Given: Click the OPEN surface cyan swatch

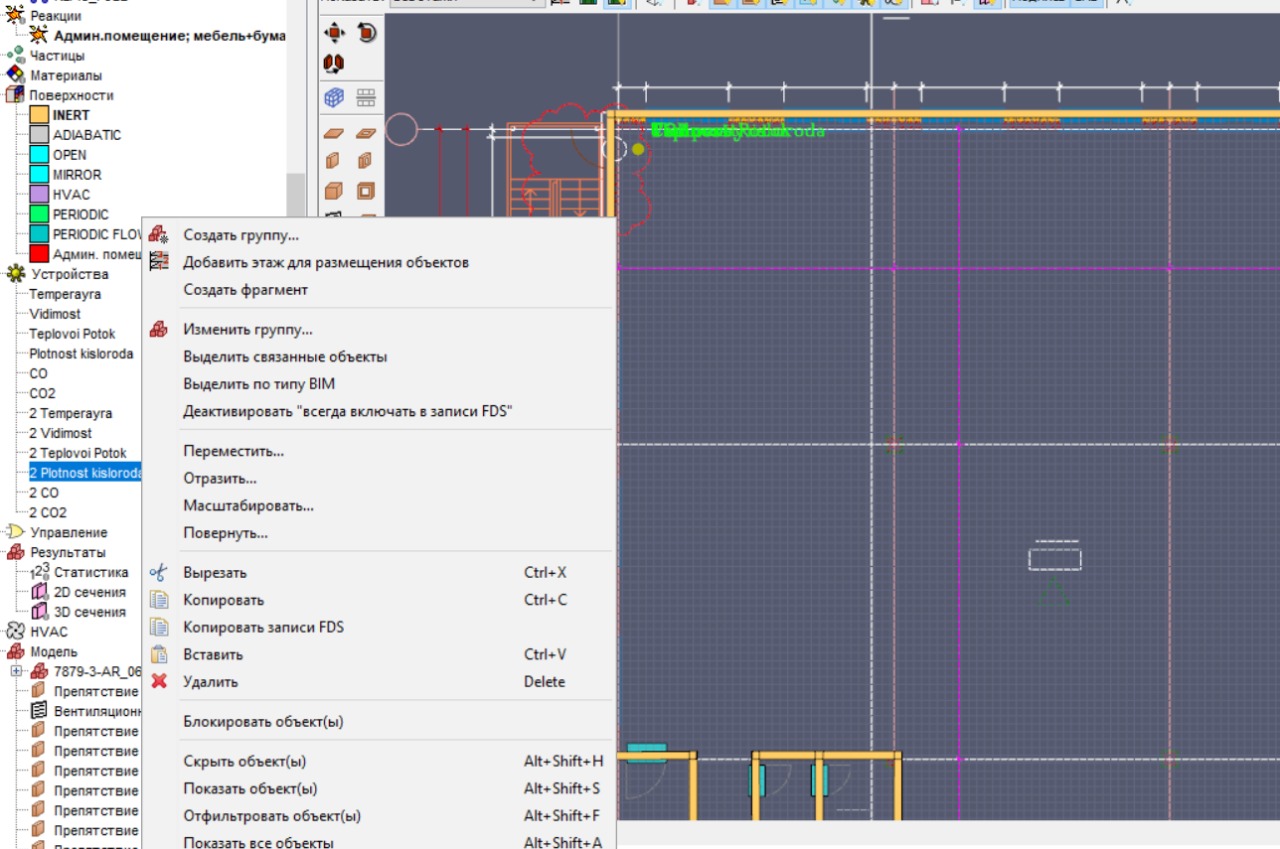Looking at the screenshot, I should click(x=39, y=155).
